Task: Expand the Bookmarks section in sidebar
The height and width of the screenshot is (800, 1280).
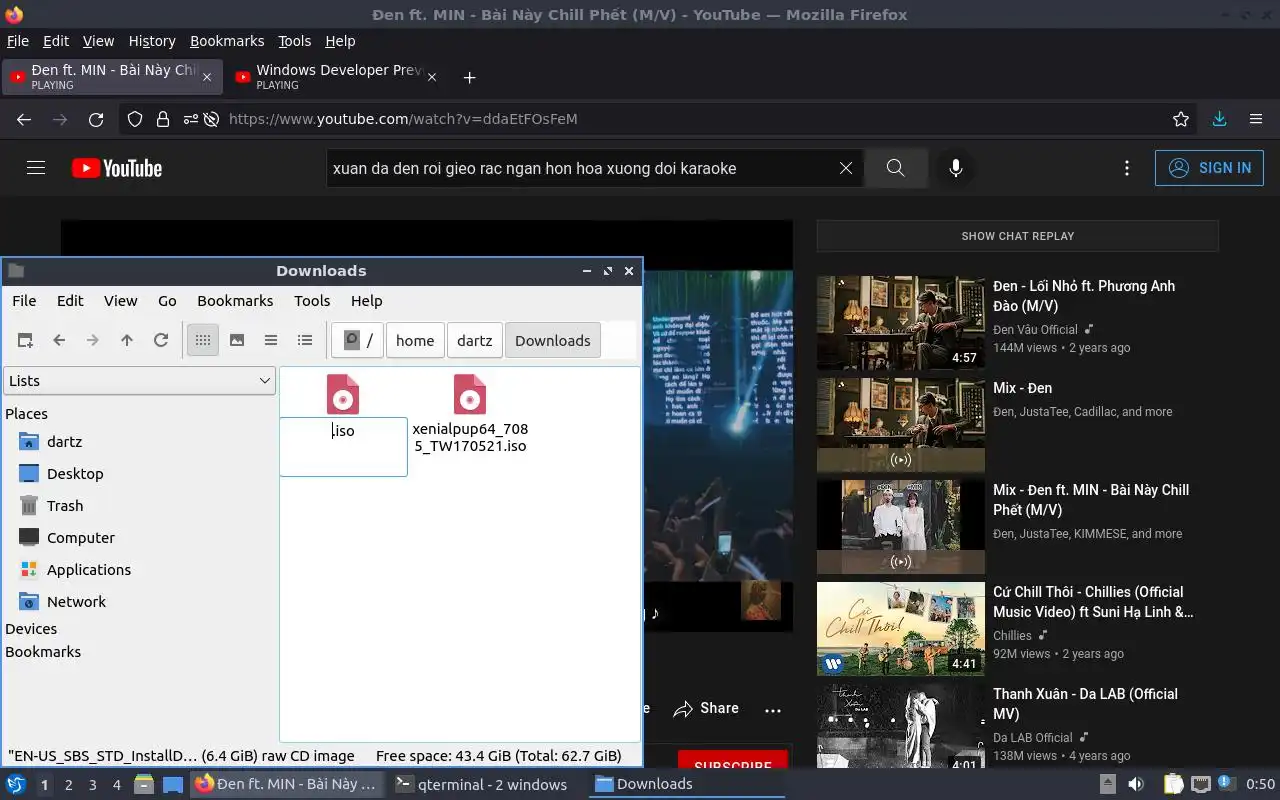Action: [43, 652]
